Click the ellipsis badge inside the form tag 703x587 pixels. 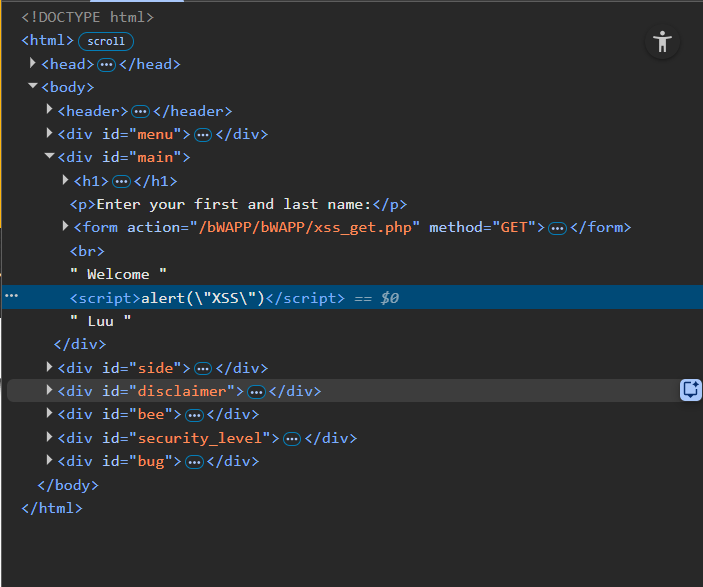point(558,228)
